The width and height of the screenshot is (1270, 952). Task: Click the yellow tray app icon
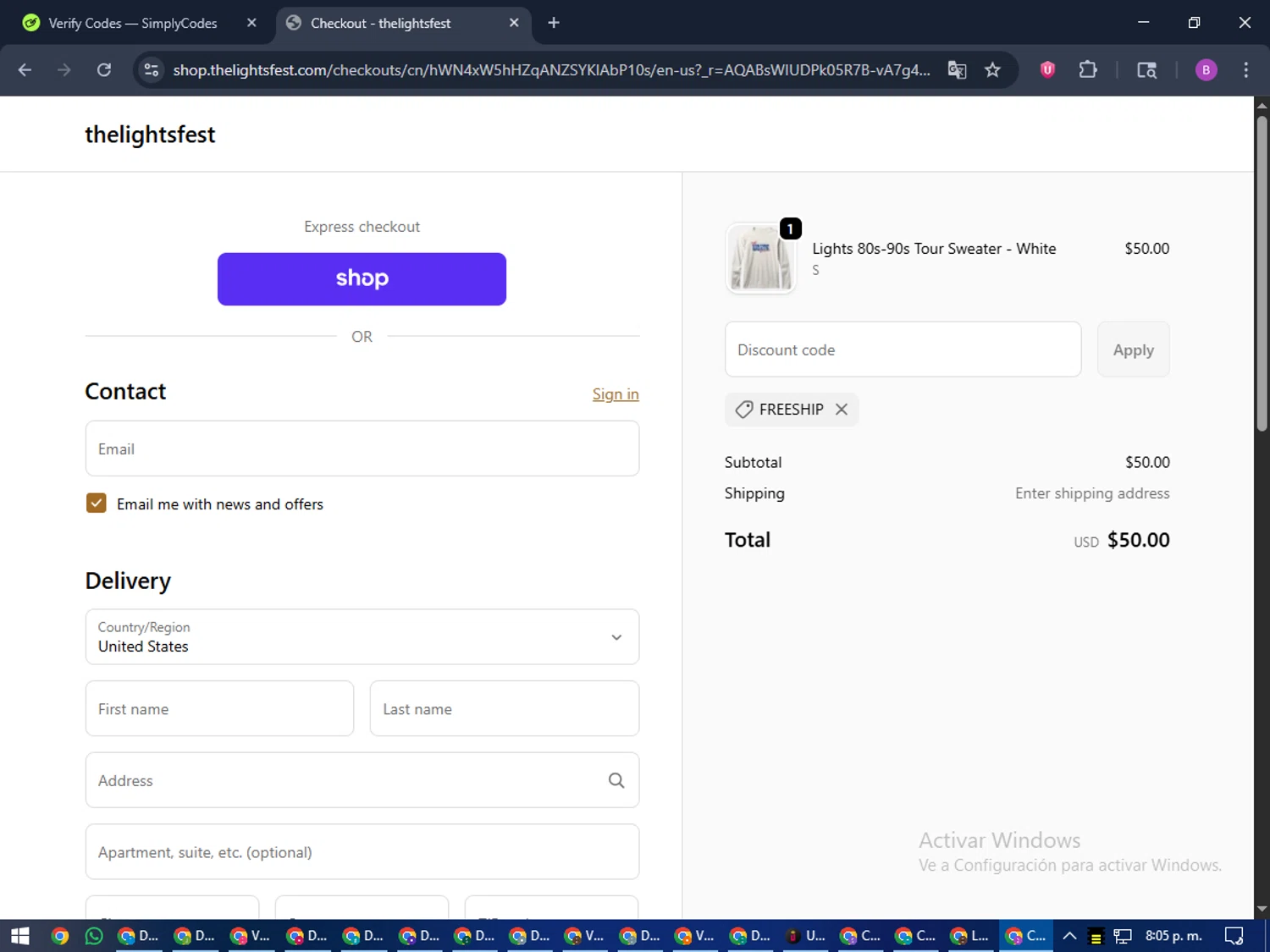[1096, 937]
